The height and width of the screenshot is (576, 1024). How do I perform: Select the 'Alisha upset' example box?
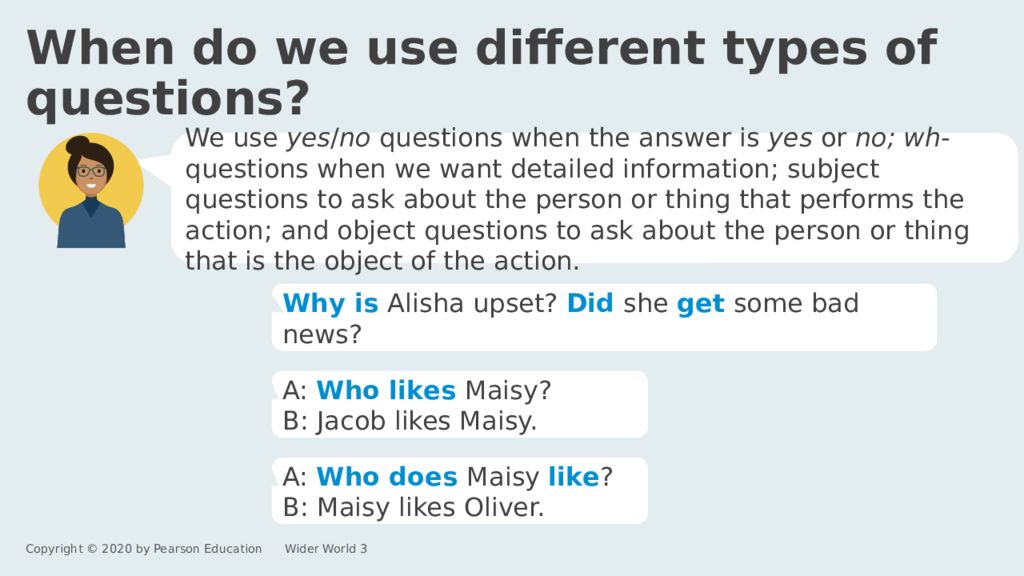coord(604,318)
